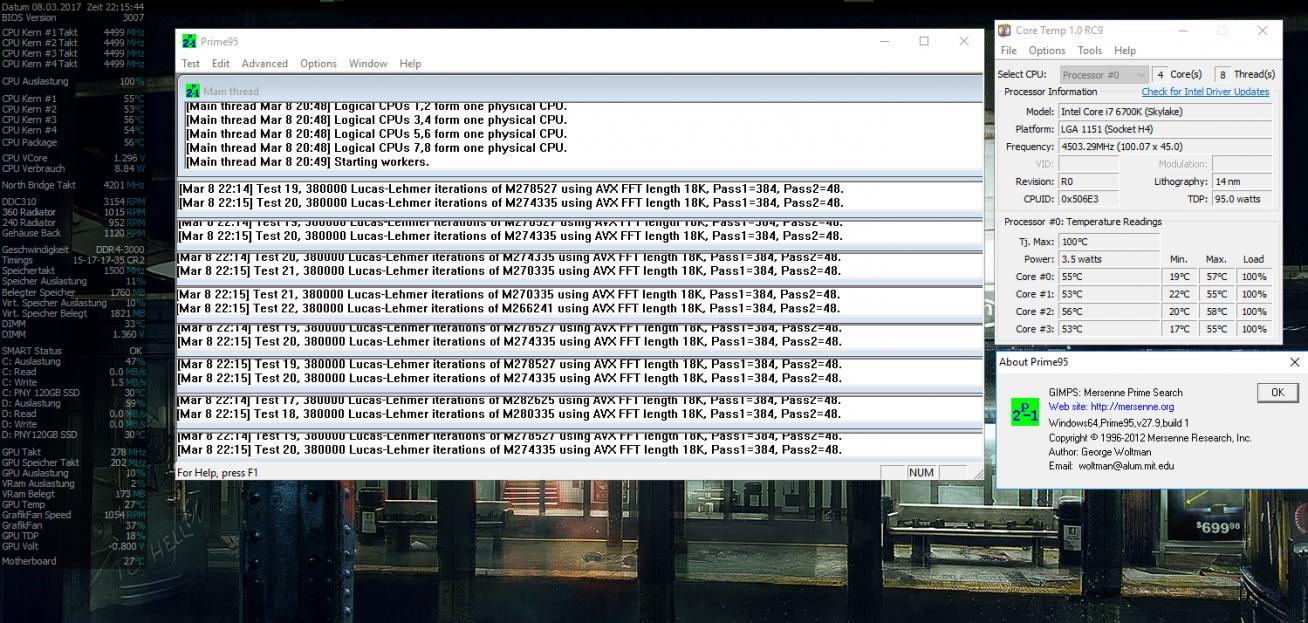Viewport: 1308px width, 623px height.
Task: Click the Frequency value 4503.29MHz
Action: click(x=1165, y=147)
